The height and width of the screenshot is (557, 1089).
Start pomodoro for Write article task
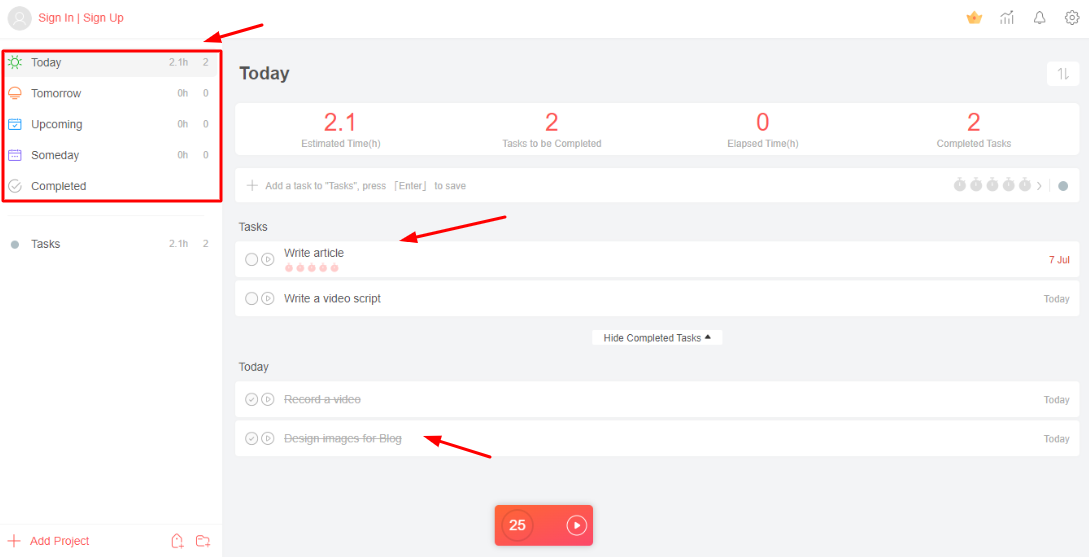[268, 259]
